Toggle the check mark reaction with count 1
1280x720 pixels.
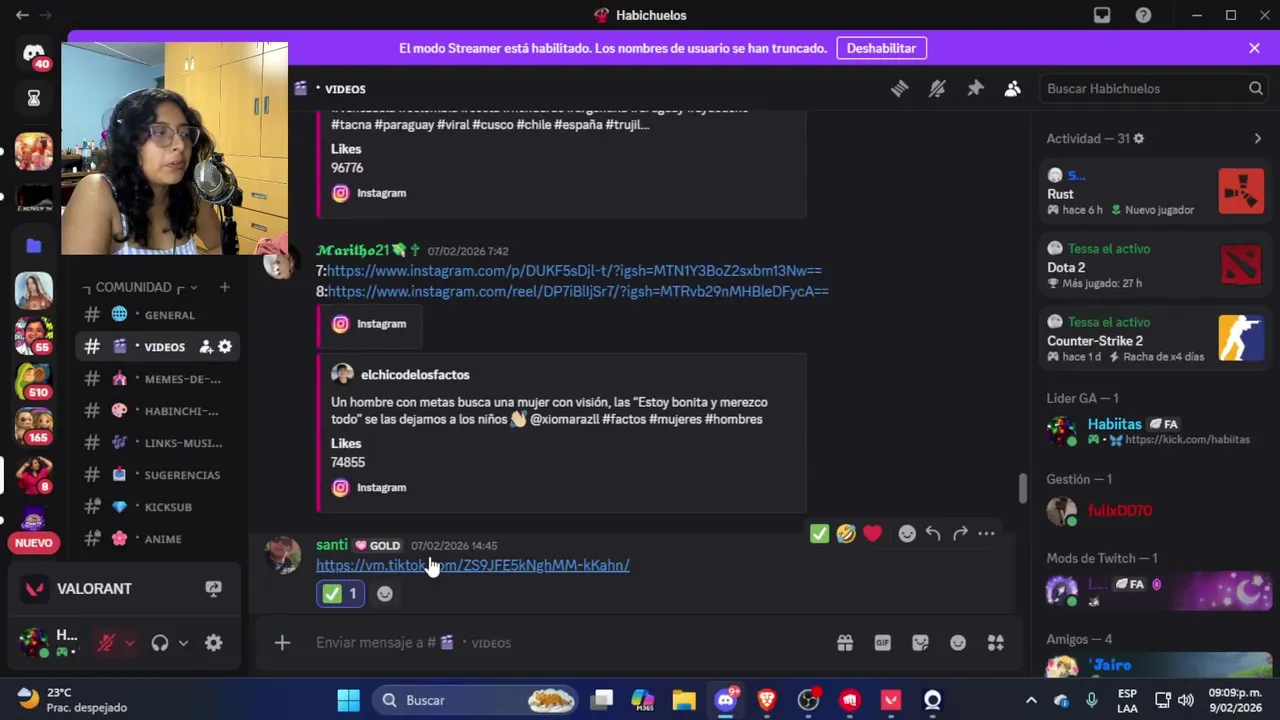coord(340,594)
